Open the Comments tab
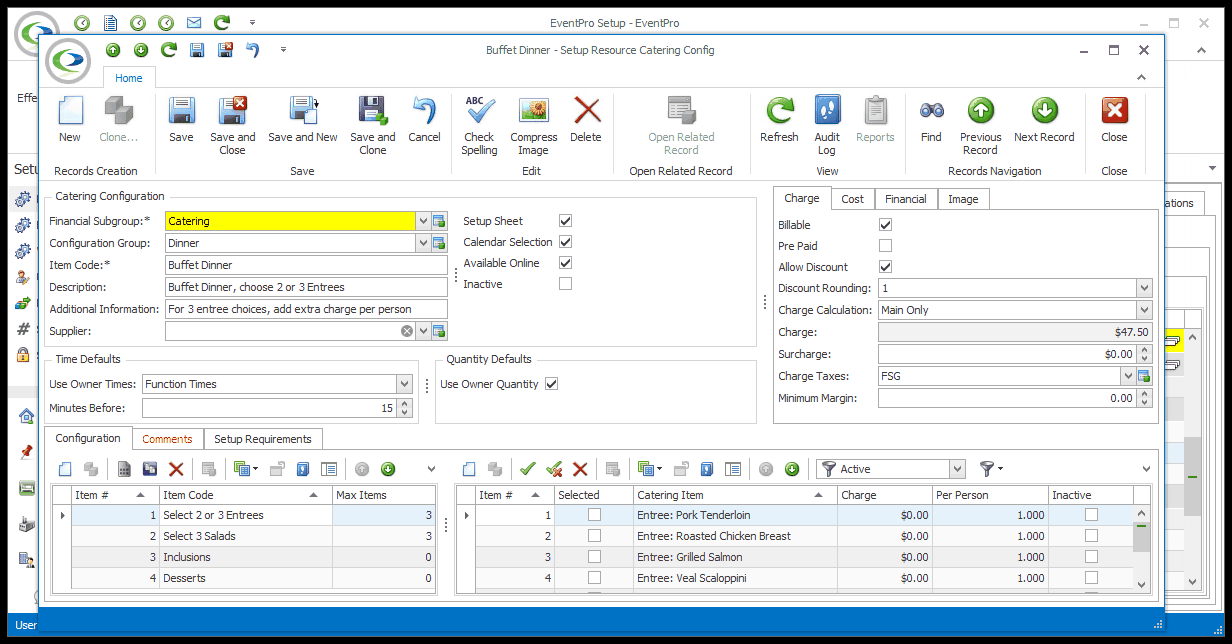This screenshot has width=1232, height=644. click(x=167, y=439)
